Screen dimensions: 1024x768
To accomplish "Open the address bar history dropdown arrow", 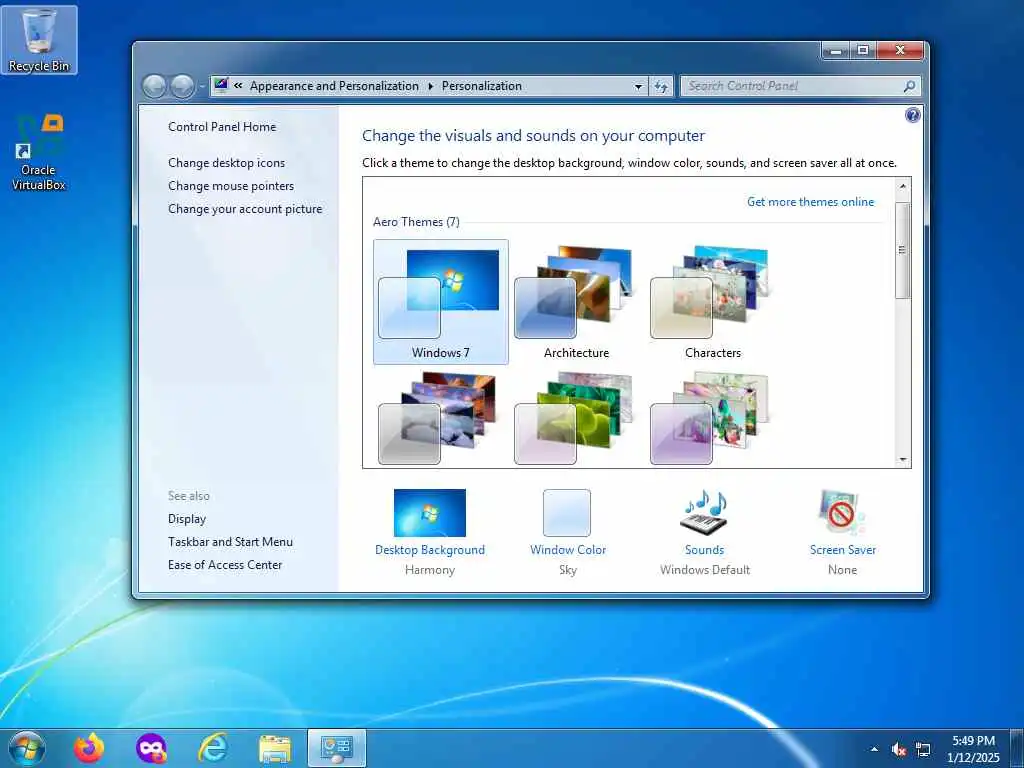I will click(x=638, y=86).
